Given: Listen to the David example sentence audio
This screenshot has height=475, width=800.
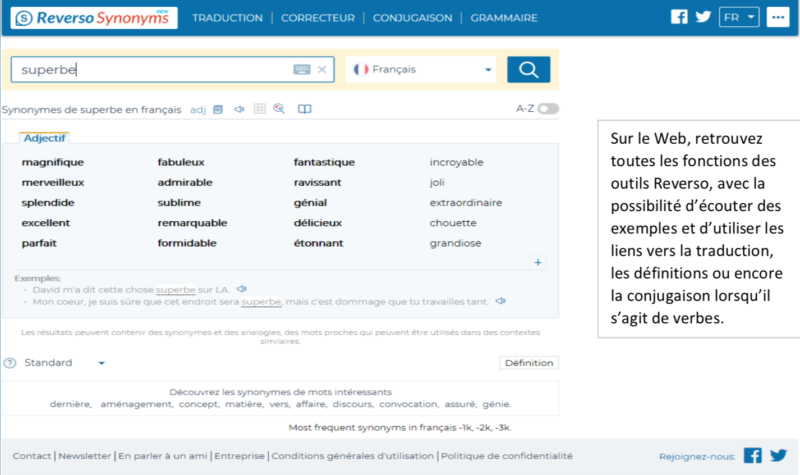Looking at the screenshot, I should point(242,289).
